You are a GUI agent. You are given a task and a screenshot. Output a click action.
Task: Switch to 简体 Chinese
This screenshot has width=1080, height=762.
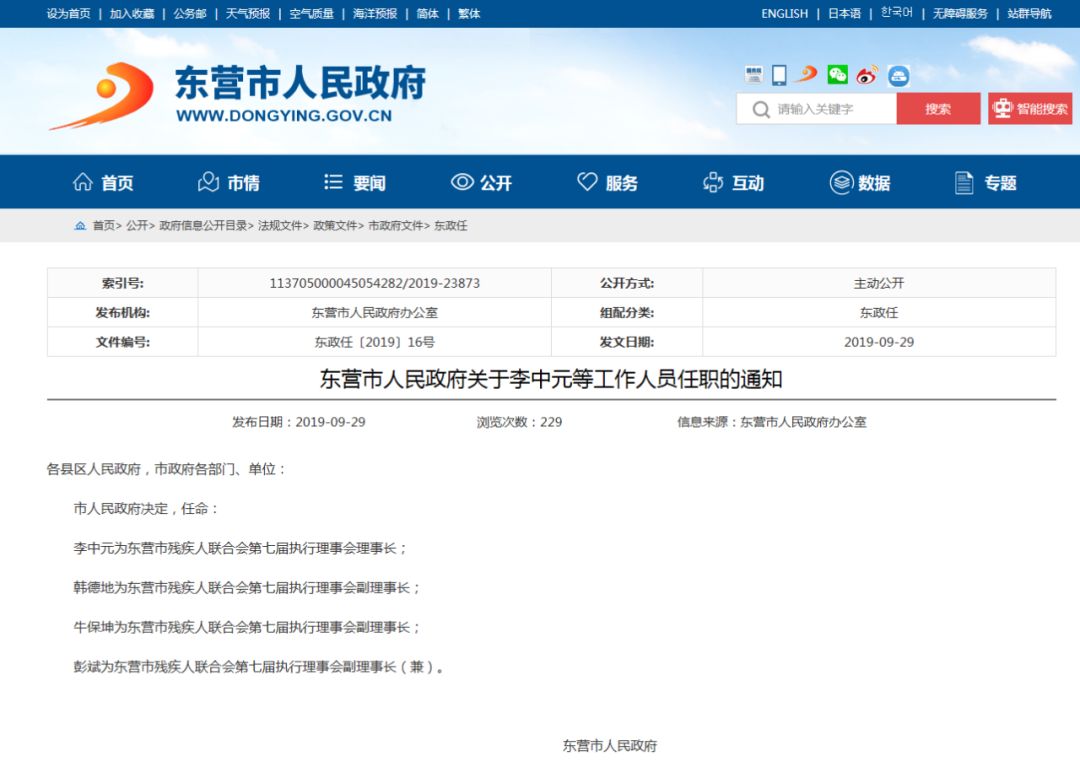(428, 14)
